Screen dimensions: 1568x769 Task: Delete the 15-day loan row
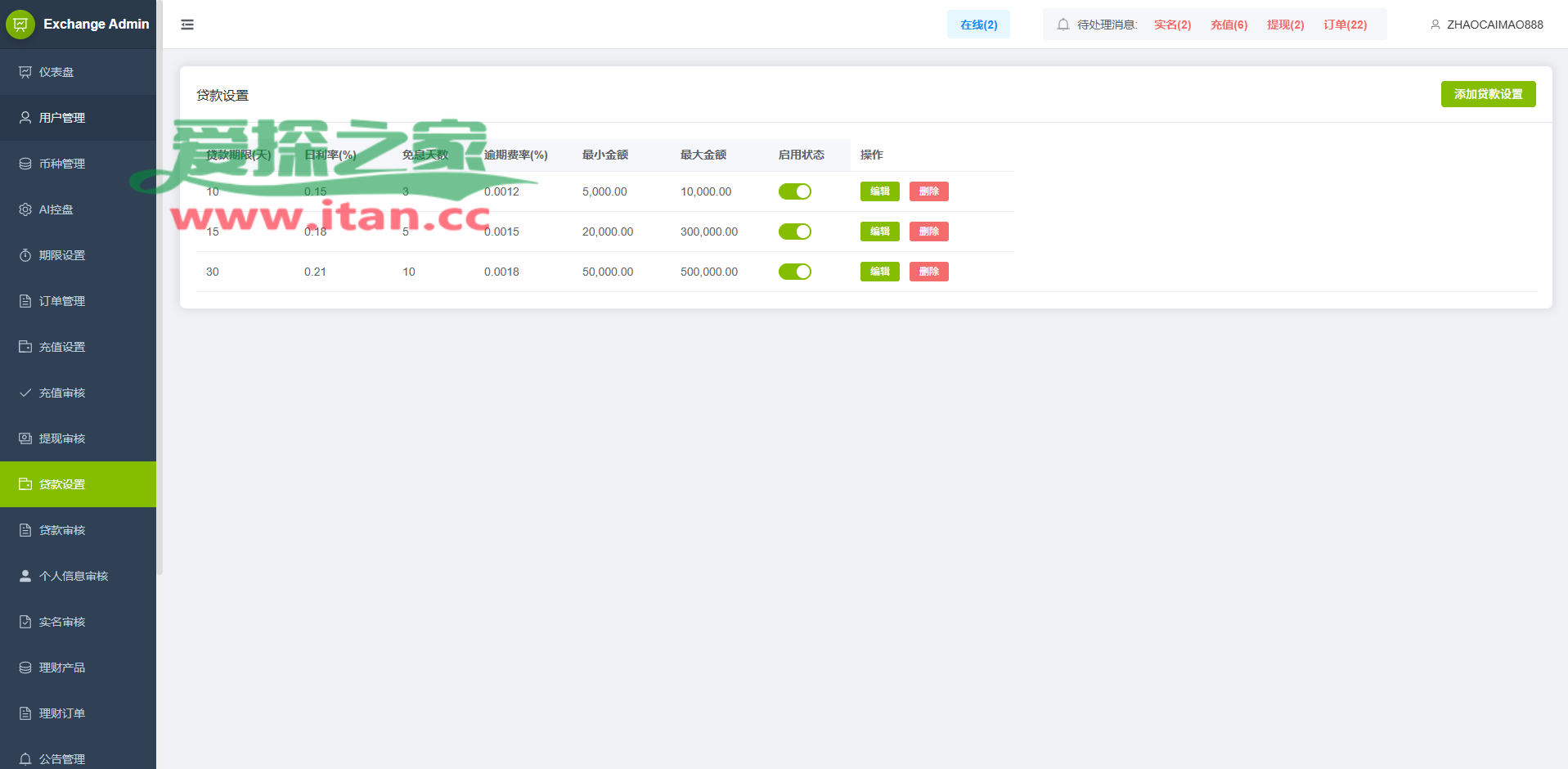coord(929,232)
